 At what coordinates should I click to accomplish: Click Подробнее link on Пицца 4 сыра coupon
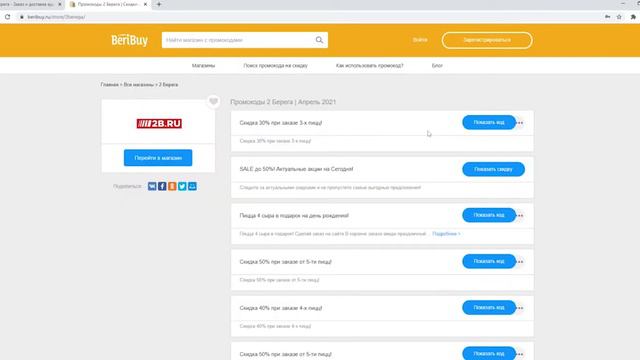click(446, 234)
